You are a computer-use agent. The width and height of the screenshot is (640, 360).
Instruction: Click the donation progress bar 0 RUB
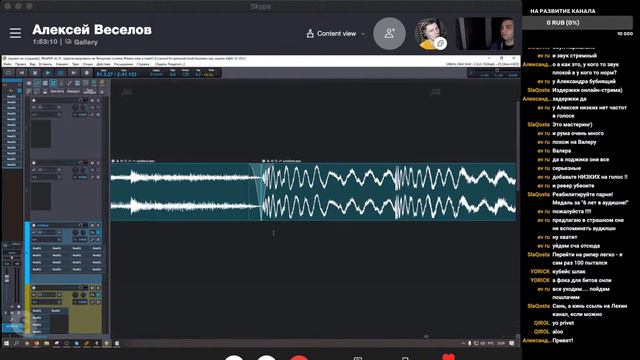577,23
